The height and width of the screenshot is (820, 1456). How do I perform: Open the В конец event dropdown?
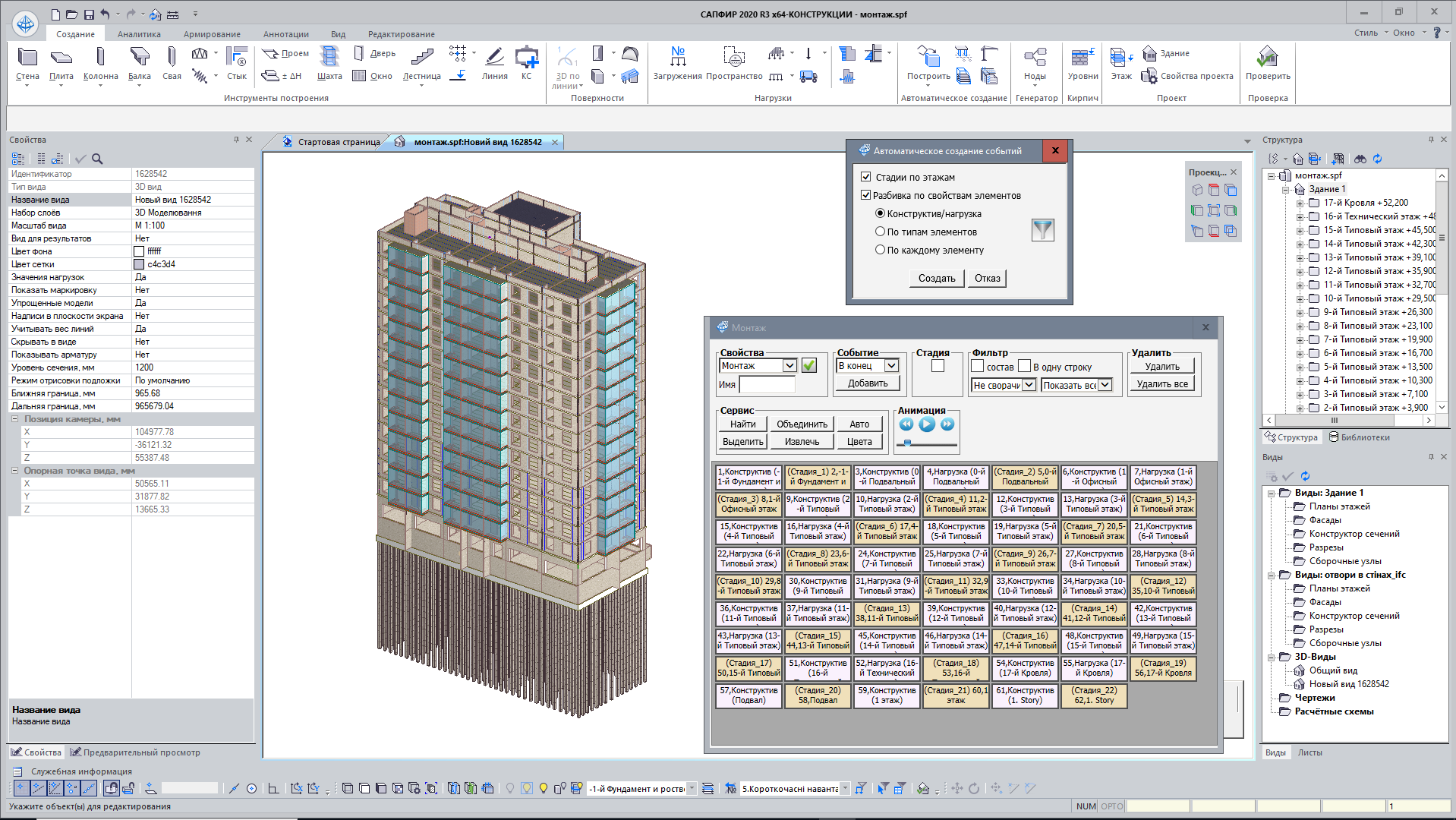tap(891, 366)
